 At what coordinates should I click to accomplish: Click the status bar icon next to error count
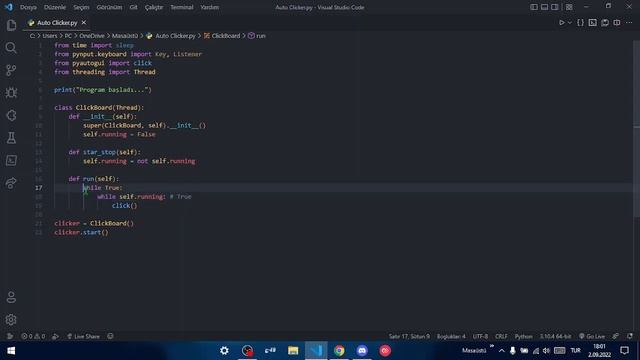click(x=56, y=336)
